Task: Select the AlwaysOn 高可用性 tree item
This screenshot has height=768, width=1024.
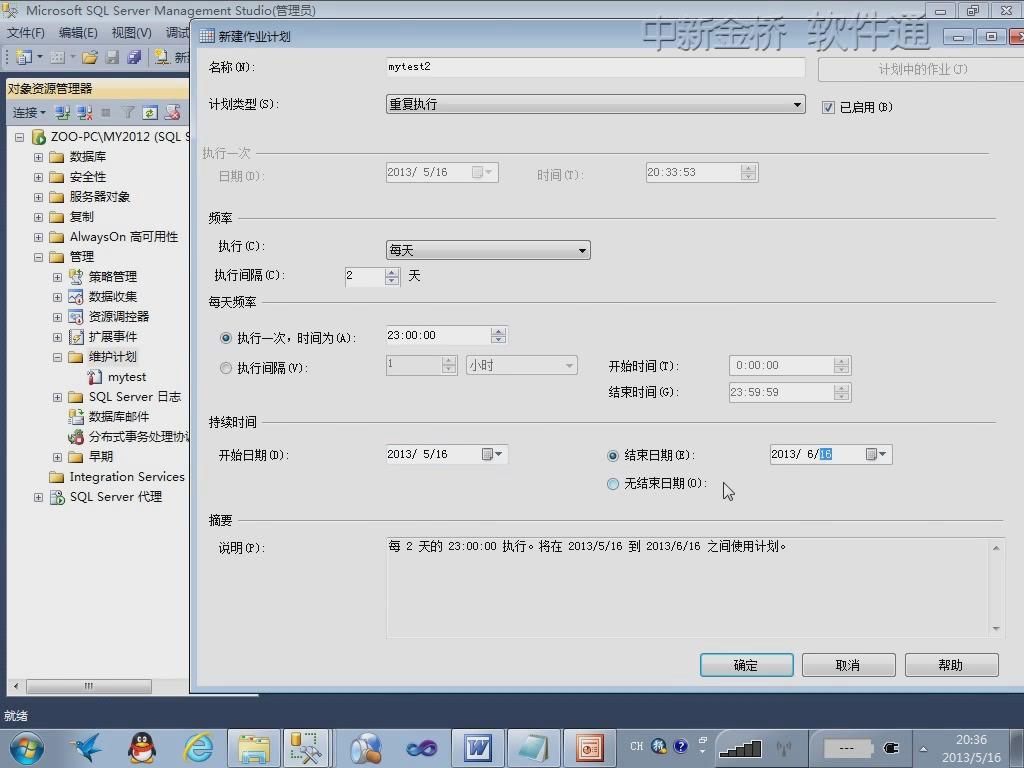Action: tap(124, 237)
